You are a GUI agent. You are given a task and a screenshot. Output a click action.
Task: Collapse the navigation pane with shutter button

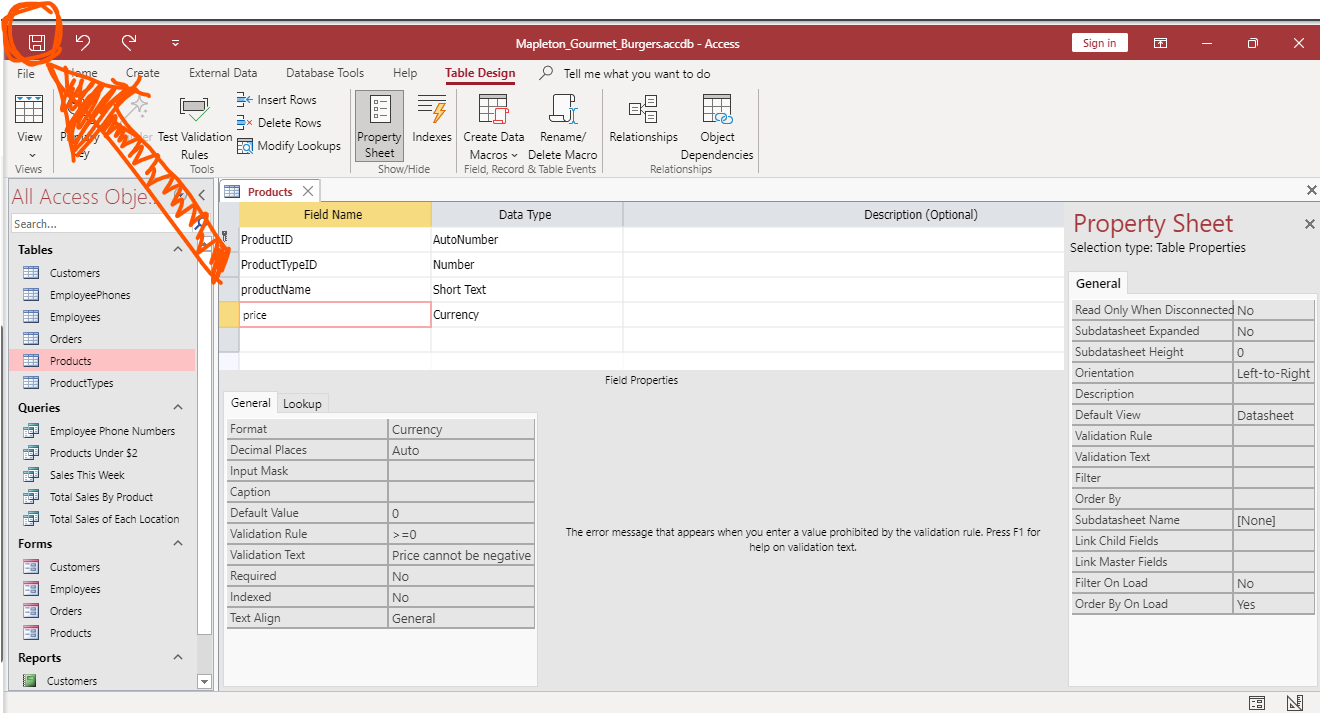tap(202, 195)
